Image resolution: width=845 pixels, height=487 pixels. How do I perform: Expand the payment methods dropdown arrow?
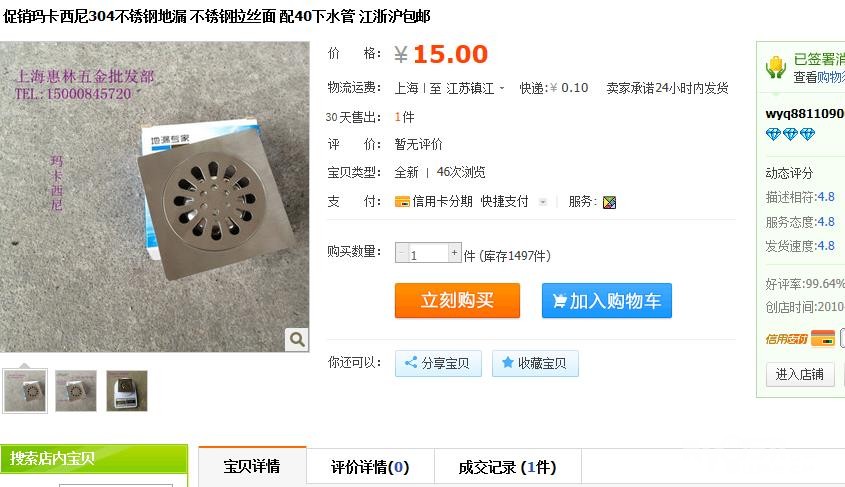click(543, 202)
